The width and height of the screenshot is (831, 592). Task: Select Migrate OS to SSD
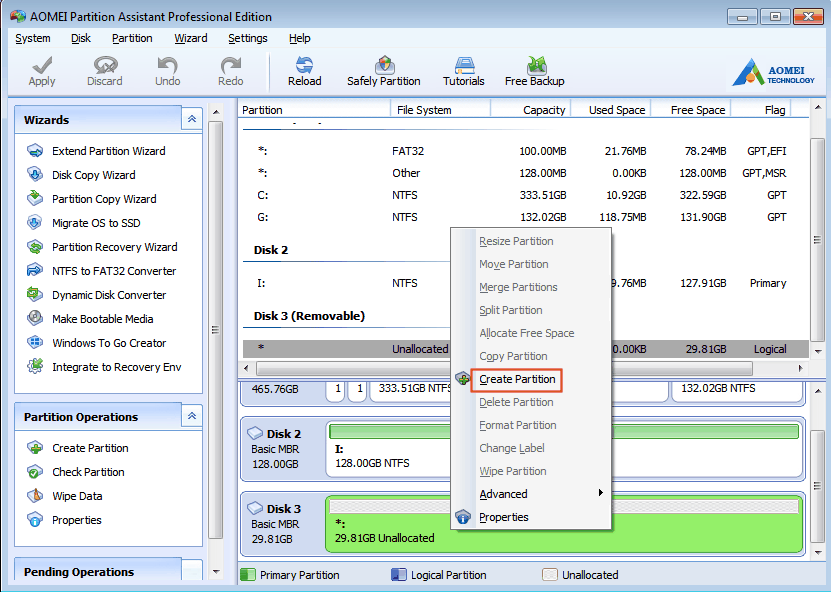(x=96, y=223)
